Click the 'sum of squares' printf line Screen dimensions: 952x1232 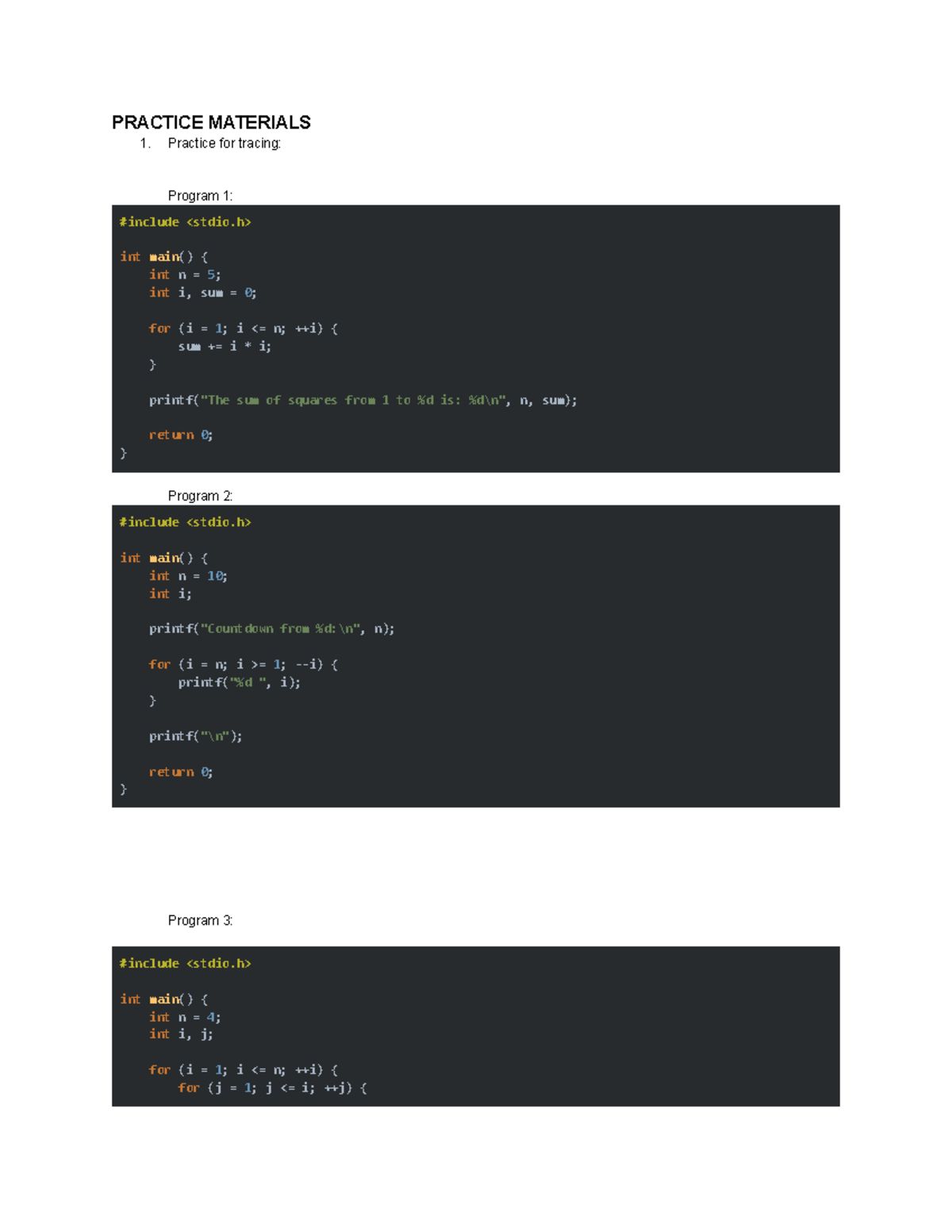[x=363, y=401]
